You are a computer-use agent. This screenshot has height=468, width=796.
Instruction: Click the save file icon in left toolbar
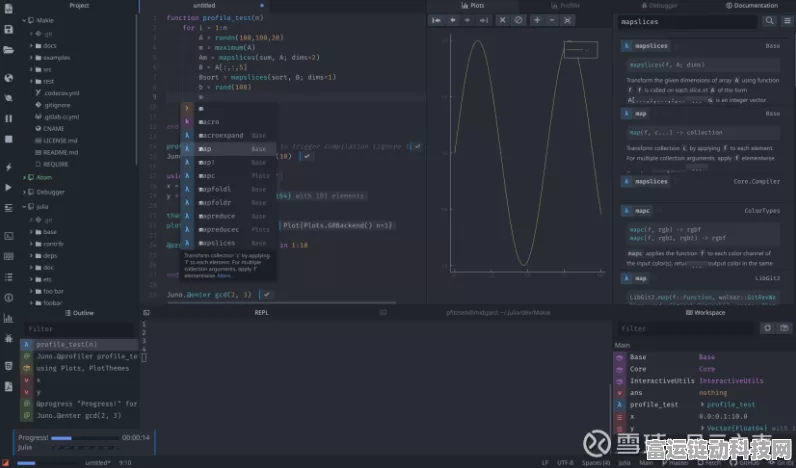(8, 29)
